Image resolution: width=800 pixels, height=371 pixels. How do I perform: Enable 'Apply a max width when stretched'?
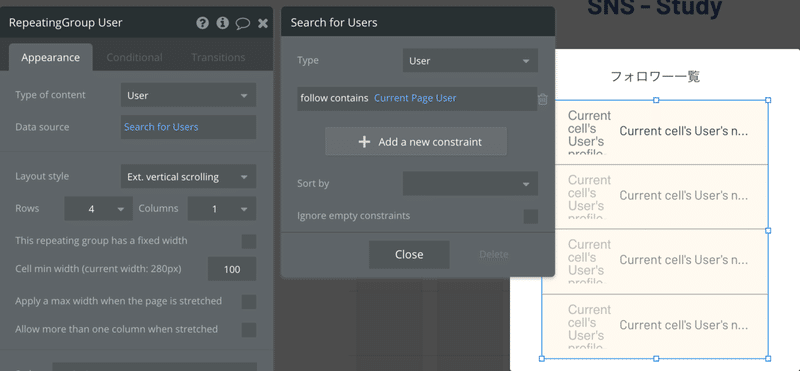tap(249, 302)
